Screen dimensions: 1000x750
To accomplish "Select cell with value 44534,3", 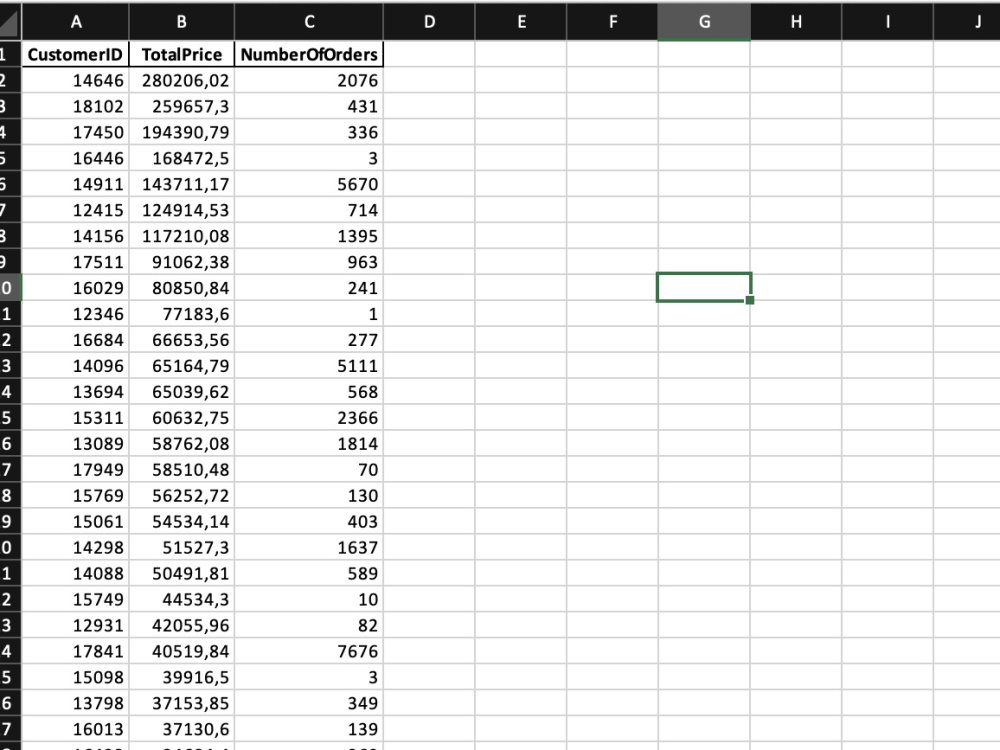I will 182,599.
